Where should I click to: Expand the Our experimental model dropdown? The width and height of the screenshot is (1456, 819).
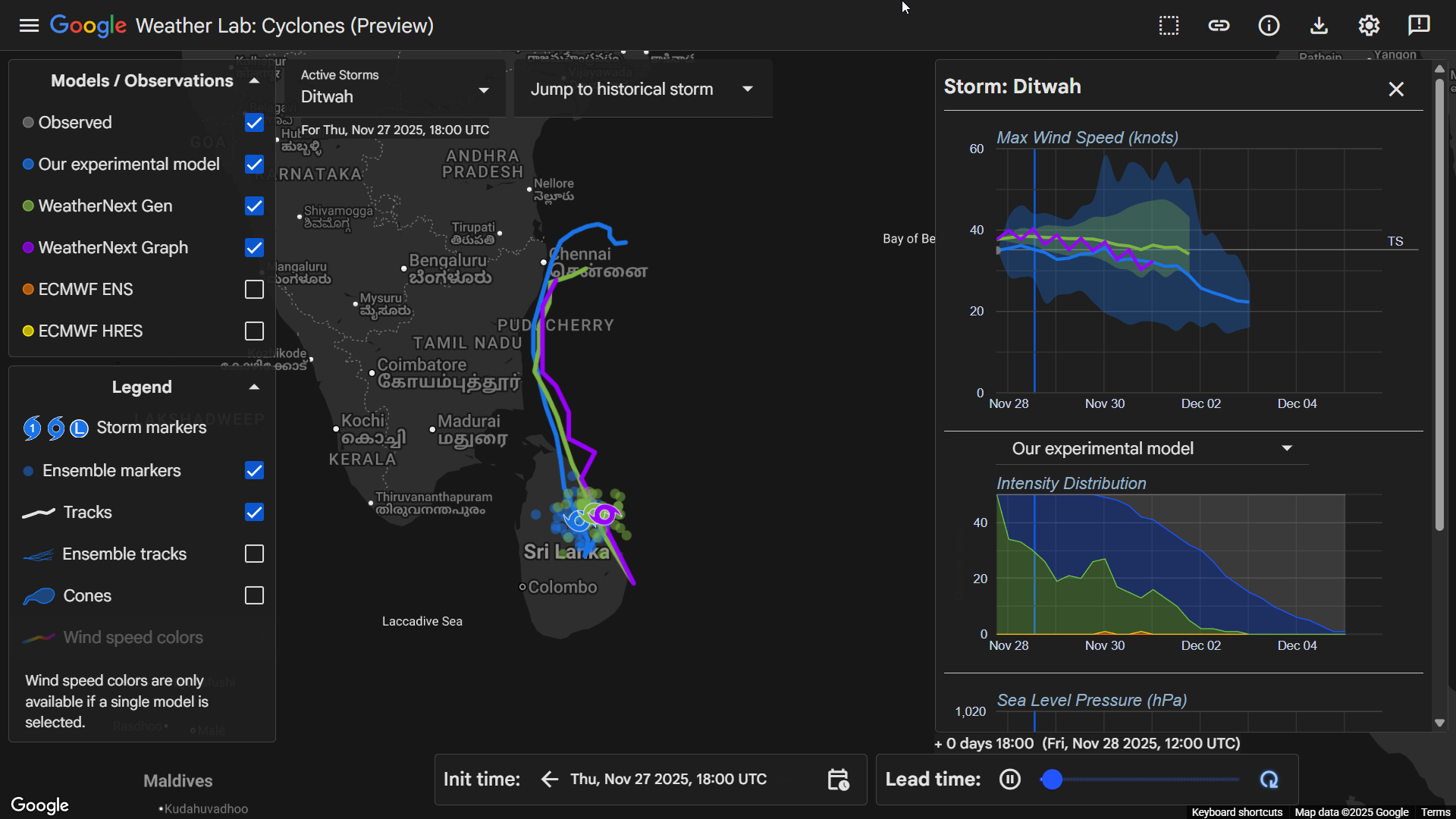tap(1287, 448)
